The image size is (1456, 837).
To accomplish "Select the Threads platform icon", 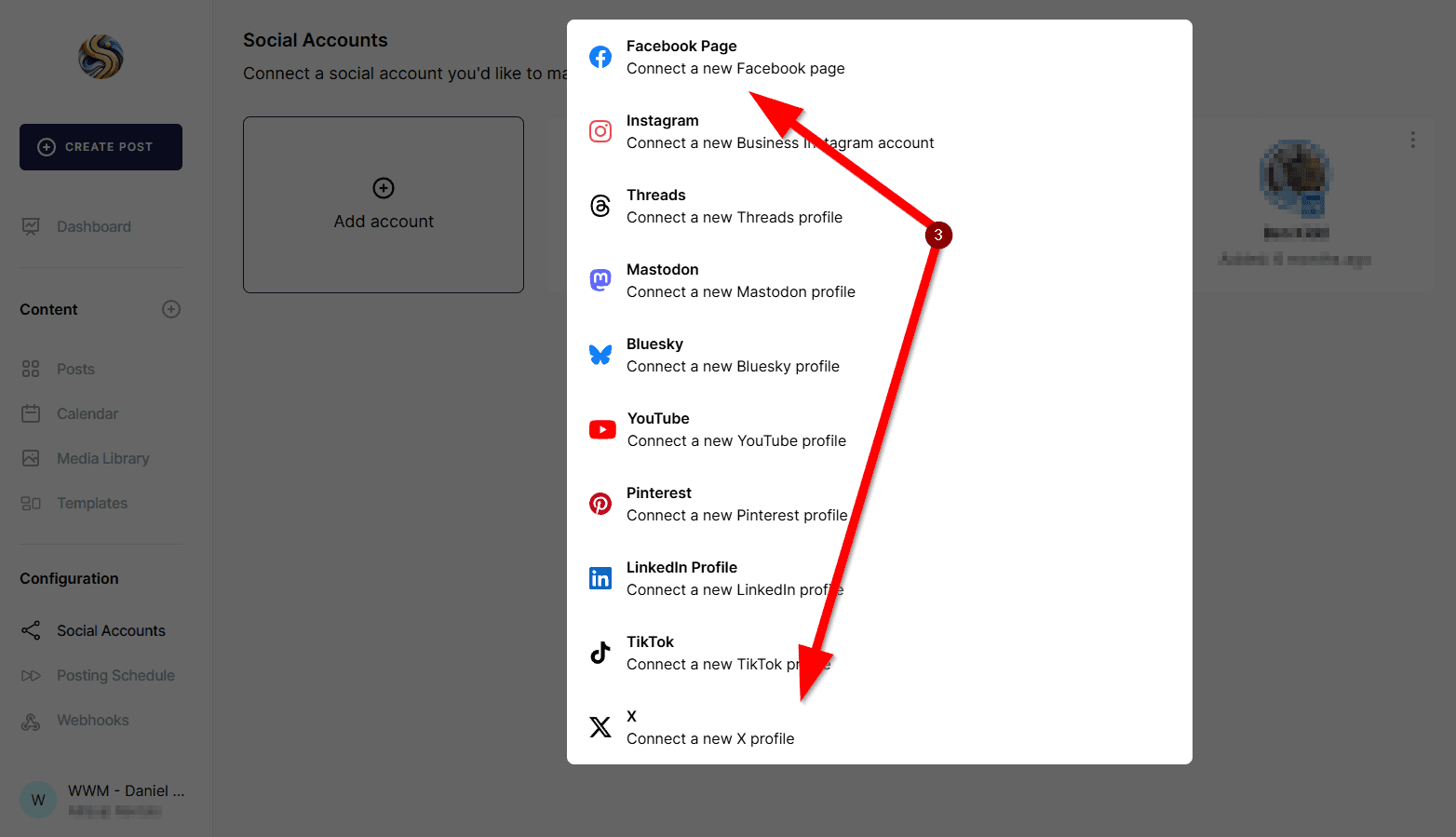I will click(600, 206).
